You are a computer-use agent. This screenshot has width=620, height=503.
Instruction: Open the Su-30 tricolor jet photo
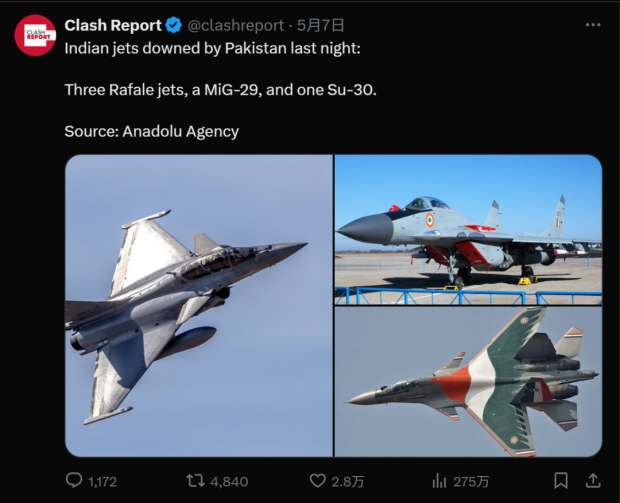468,381
